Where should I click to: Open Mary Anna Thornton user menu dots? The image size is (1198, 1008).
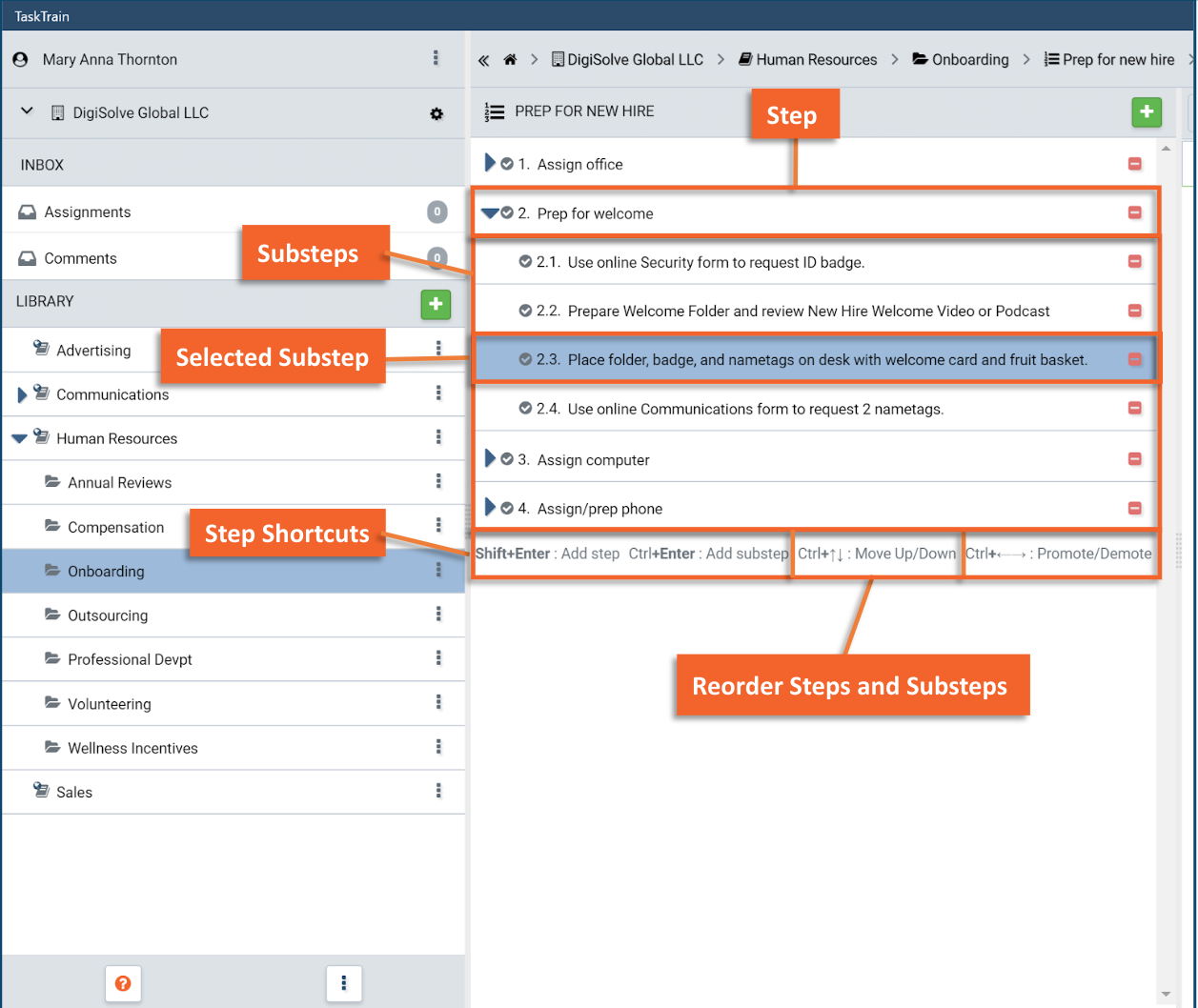tap(436, 59)
